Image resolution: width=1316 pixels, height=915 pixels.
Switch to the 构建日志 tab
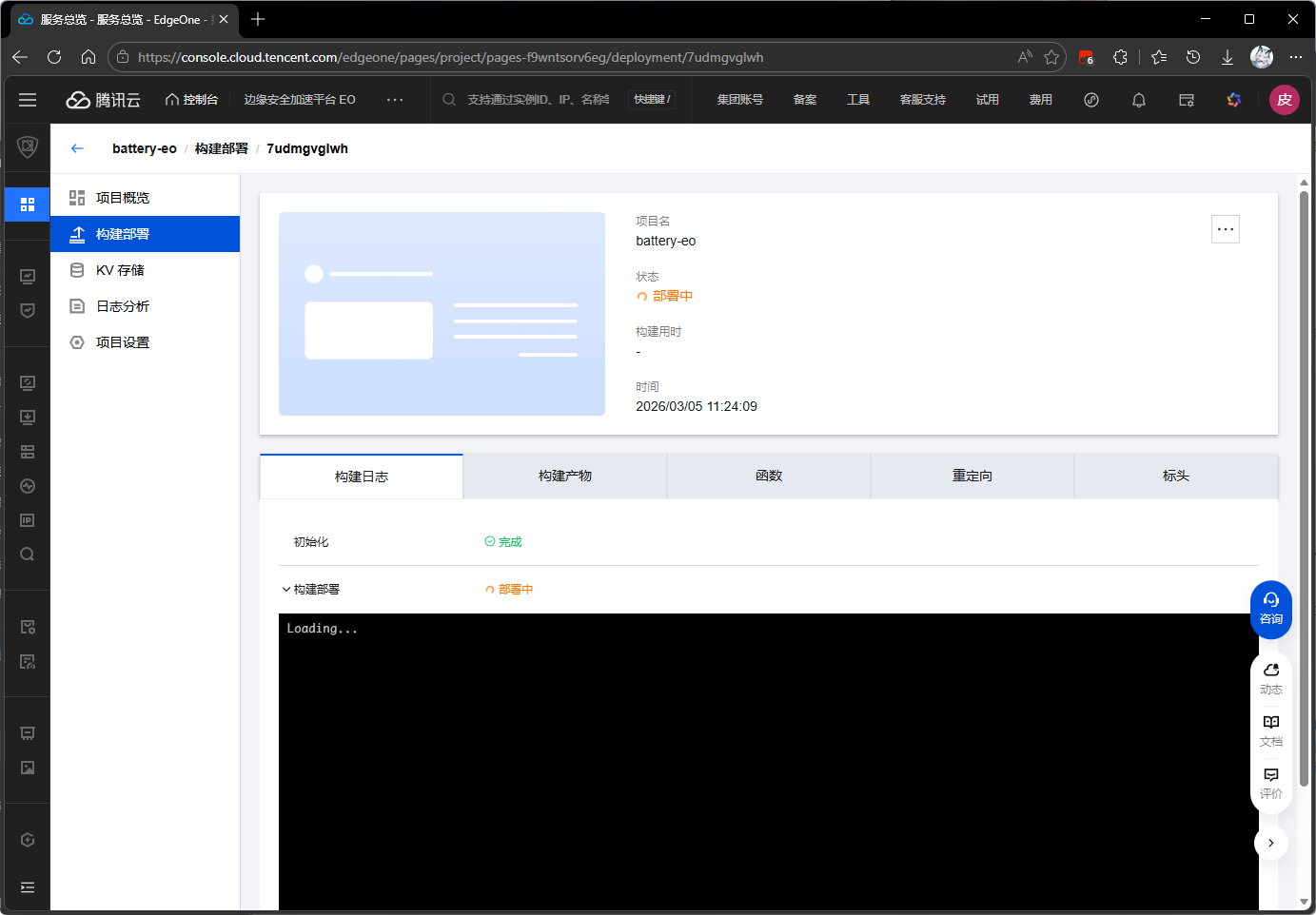(362, 477)
